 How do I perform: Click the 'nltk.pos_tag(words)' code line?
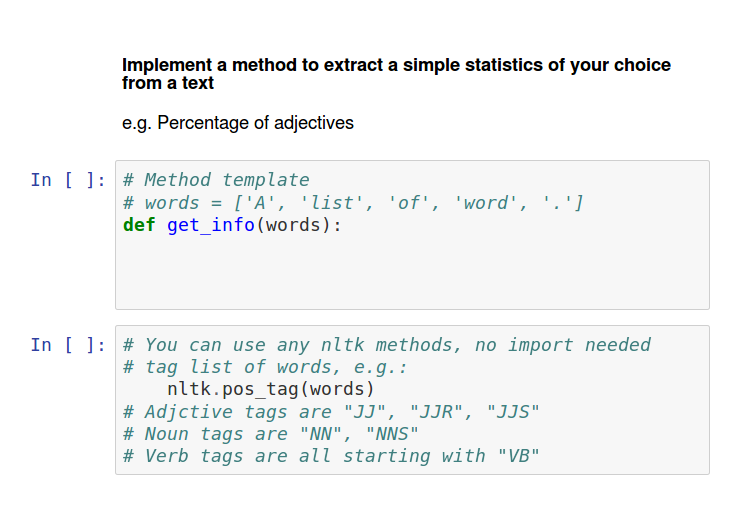271,390
